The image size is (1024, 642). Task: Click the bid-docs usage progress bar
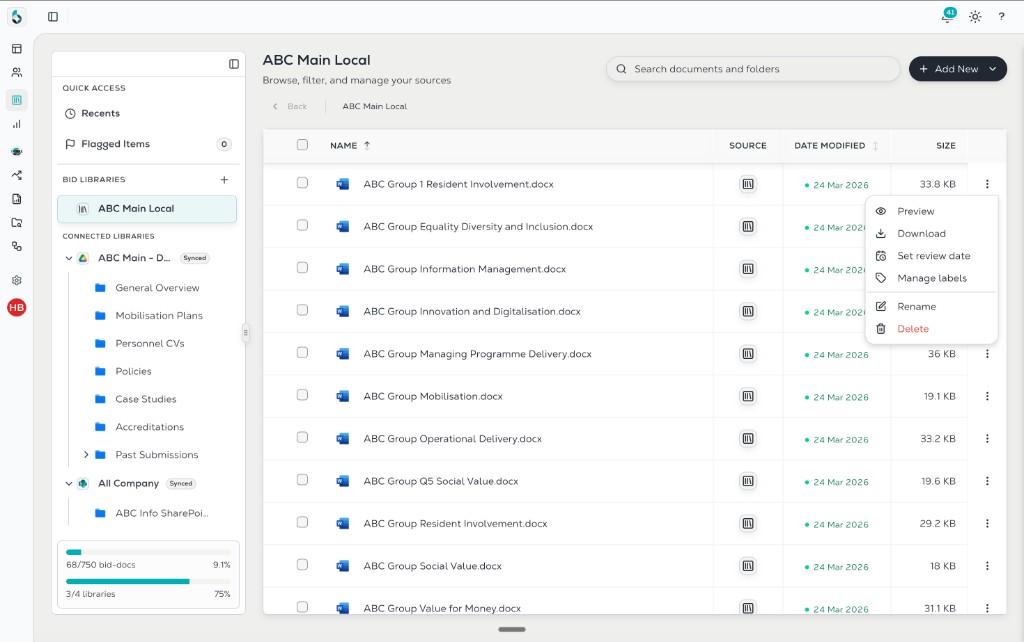(x=148, y=553)
